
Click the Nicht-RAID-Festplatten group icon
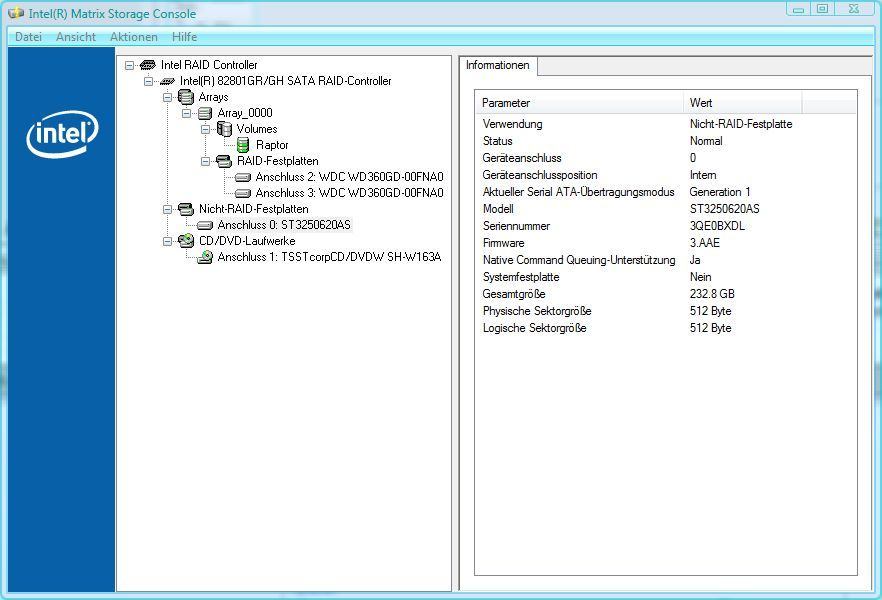coord(186,209)
